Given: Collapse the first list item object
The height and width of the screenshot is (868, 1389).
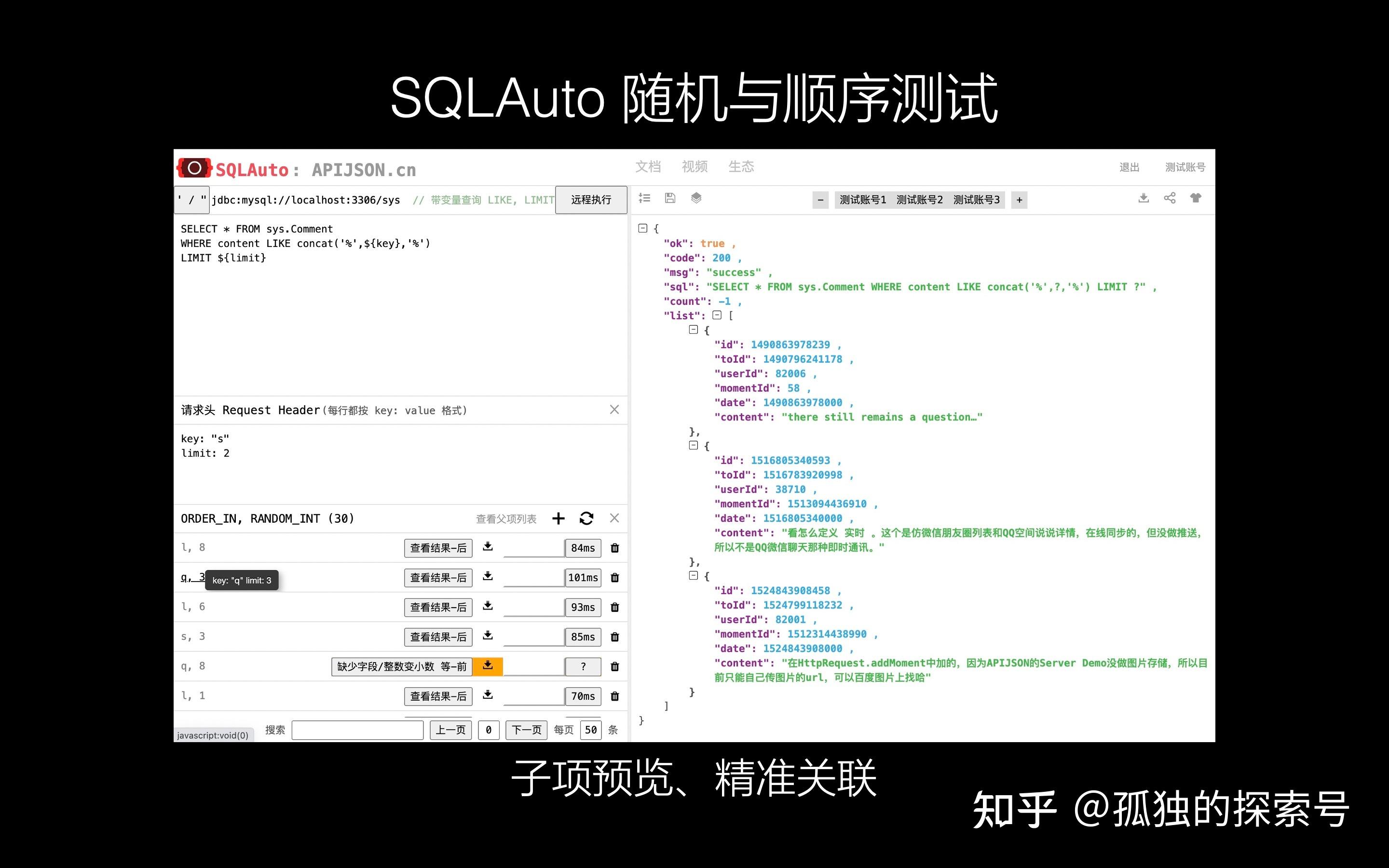Looking at the screenshot, I should [694, 329].
